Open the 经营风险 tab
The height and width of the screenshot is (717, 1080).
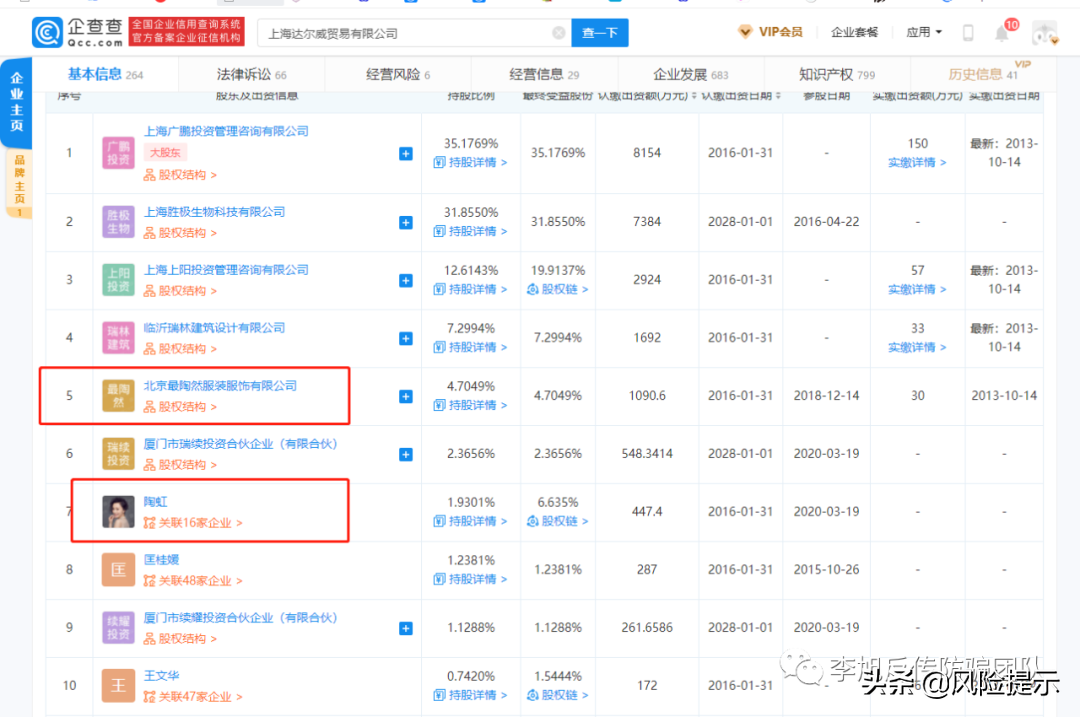click(x=397, y=75)
